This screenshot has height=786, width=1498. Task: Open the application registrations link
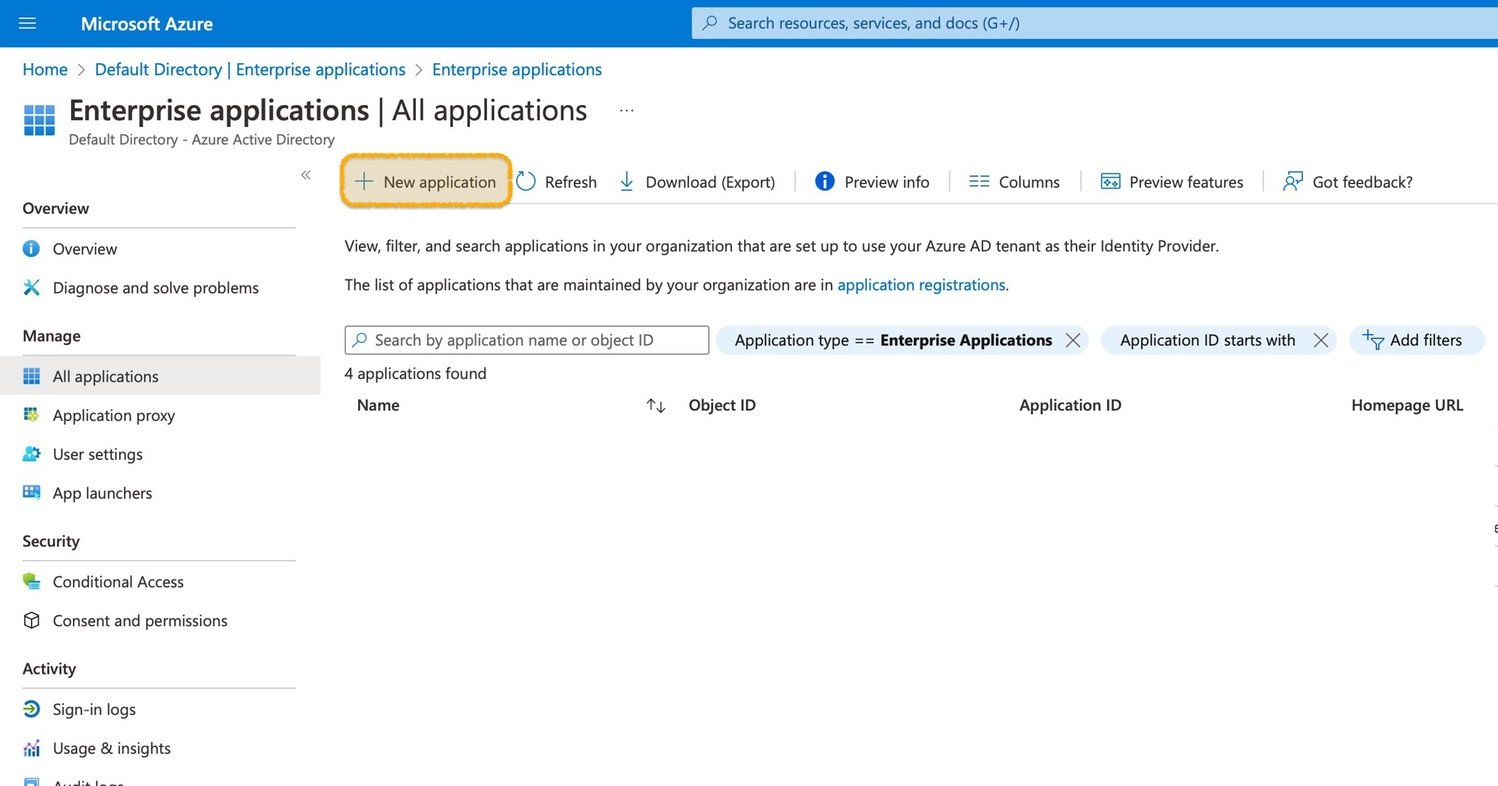920,284
